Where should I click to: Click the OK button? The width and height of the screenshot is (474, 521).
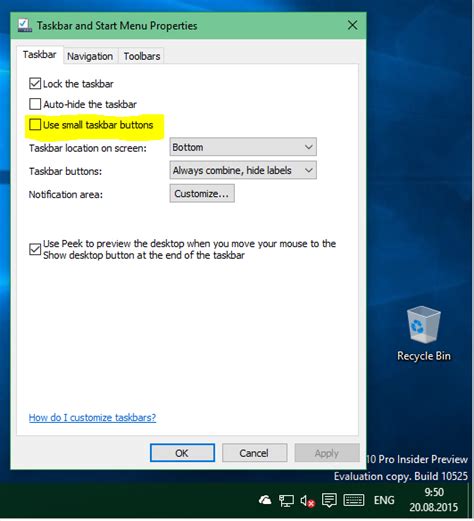182,453
